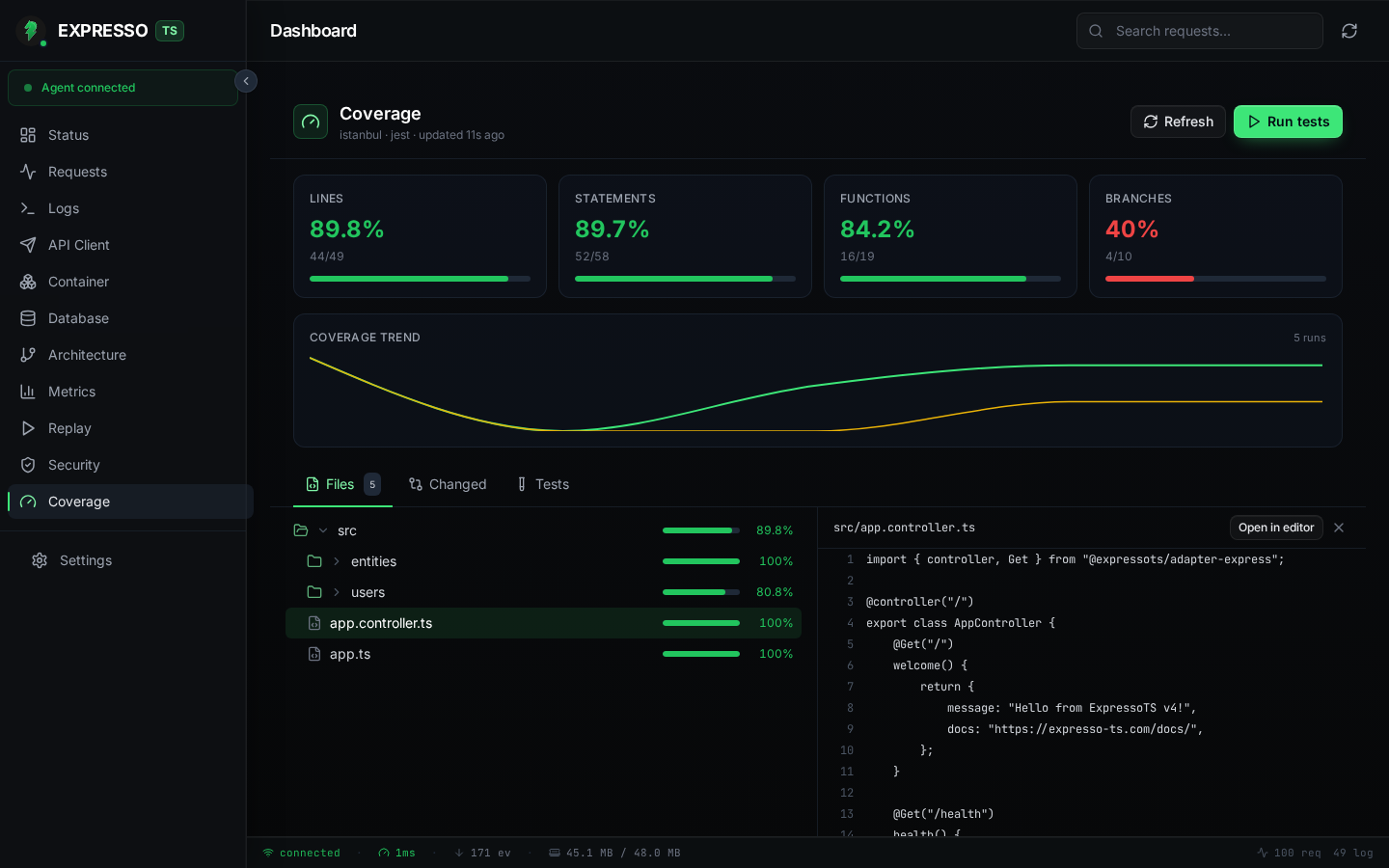The height and width of the screenshot is (868, 1389).
Task: Click the Functions coverage progress bar
Action: [950, 279]
